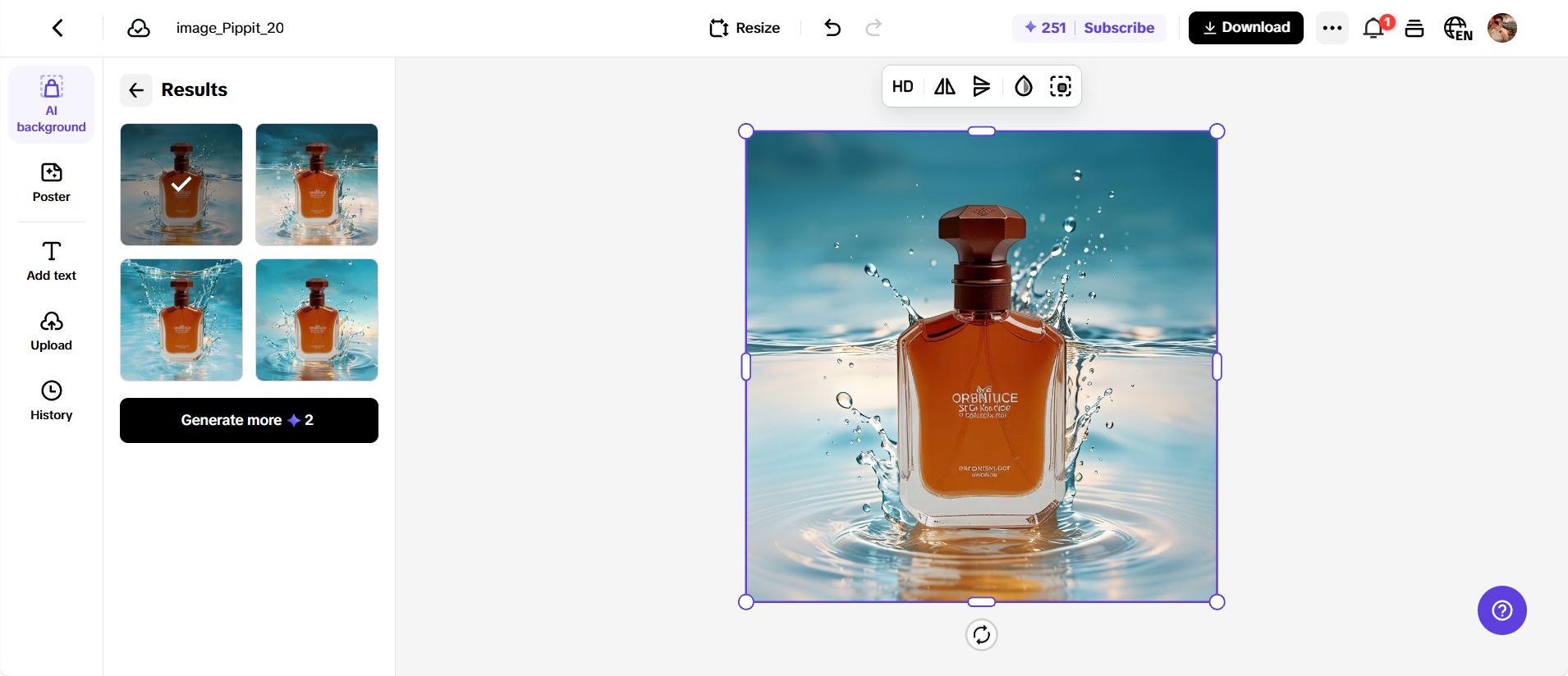Screen dimensions: 1568x676
Task: Undo the last action
Action: click(832, 28)
